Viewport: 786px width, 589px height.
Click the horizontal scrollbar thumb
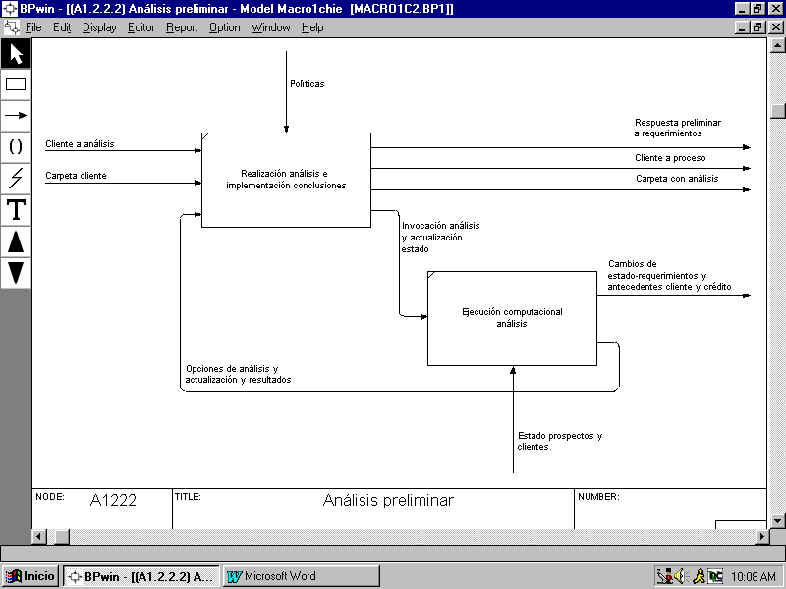[62, 536]
